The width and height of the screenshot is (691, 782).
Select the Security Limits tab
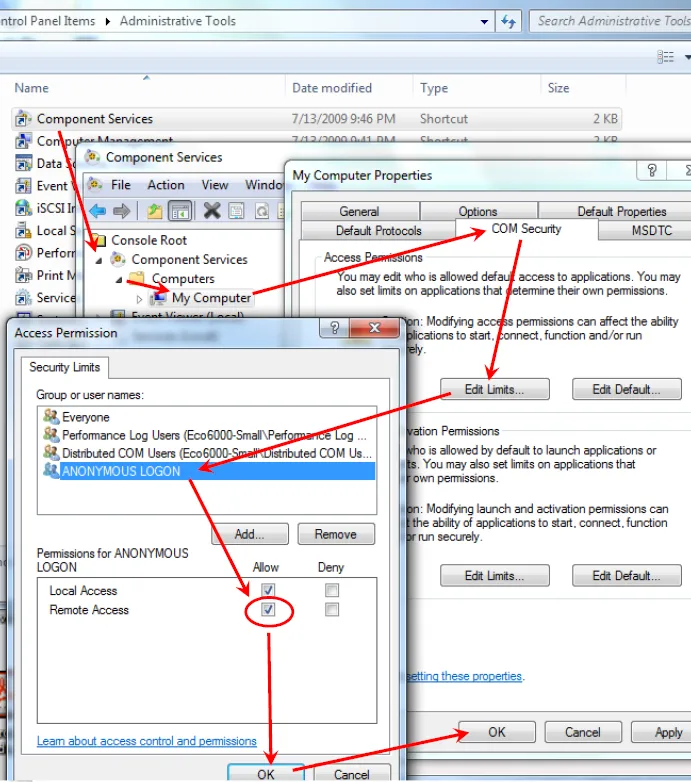[x=64, y=368]
